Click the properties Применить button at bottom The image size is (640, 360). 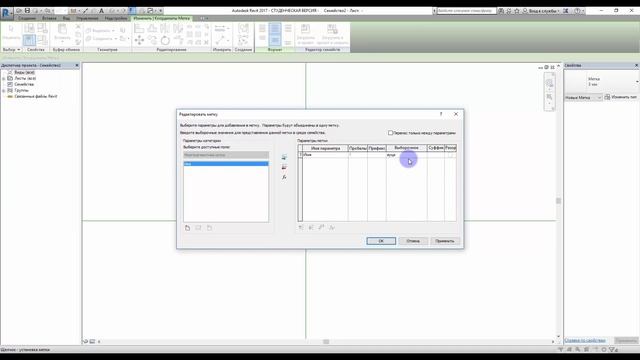click(626, 340)
